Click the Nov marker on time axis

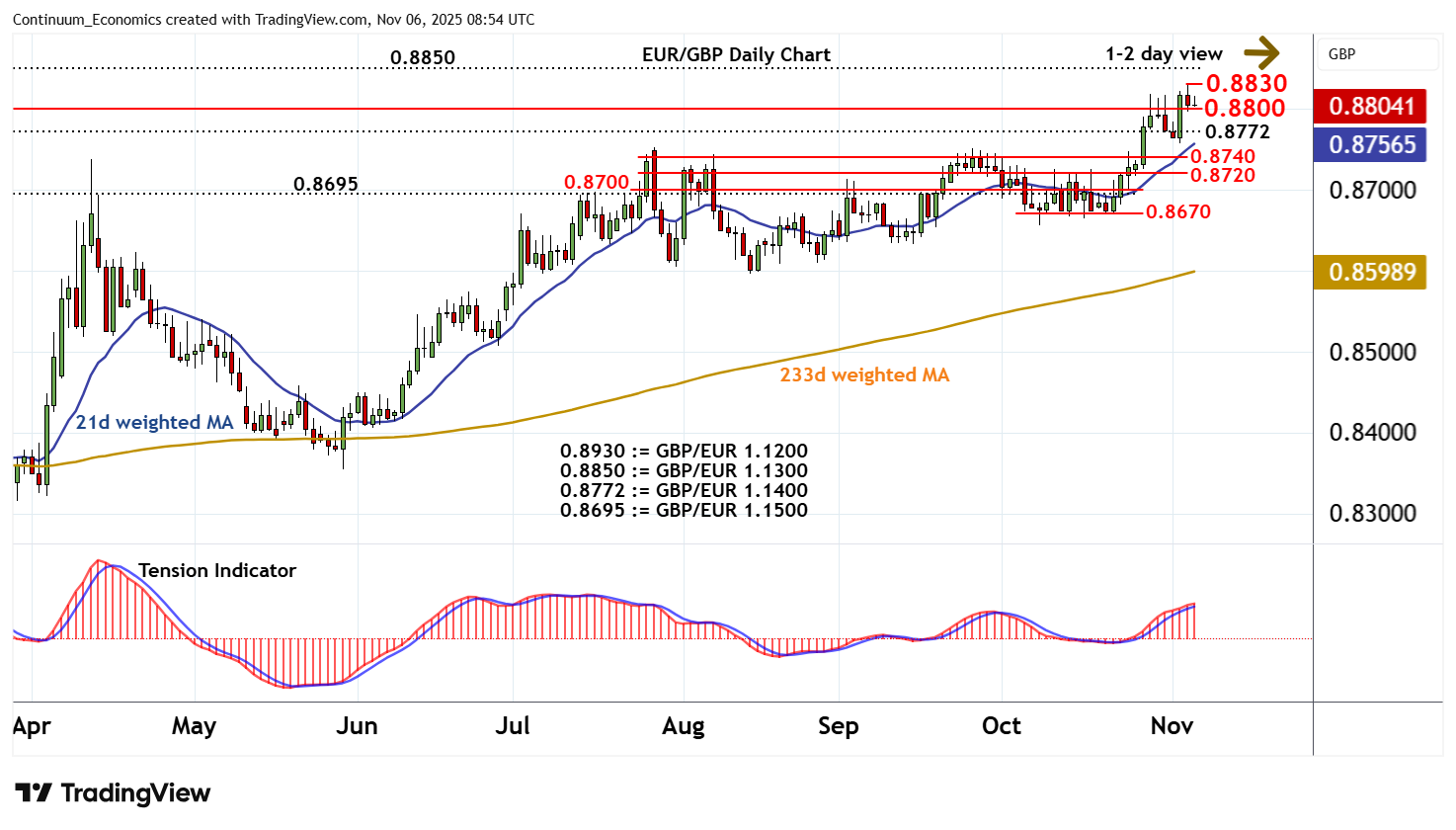tap(1172, 726)
